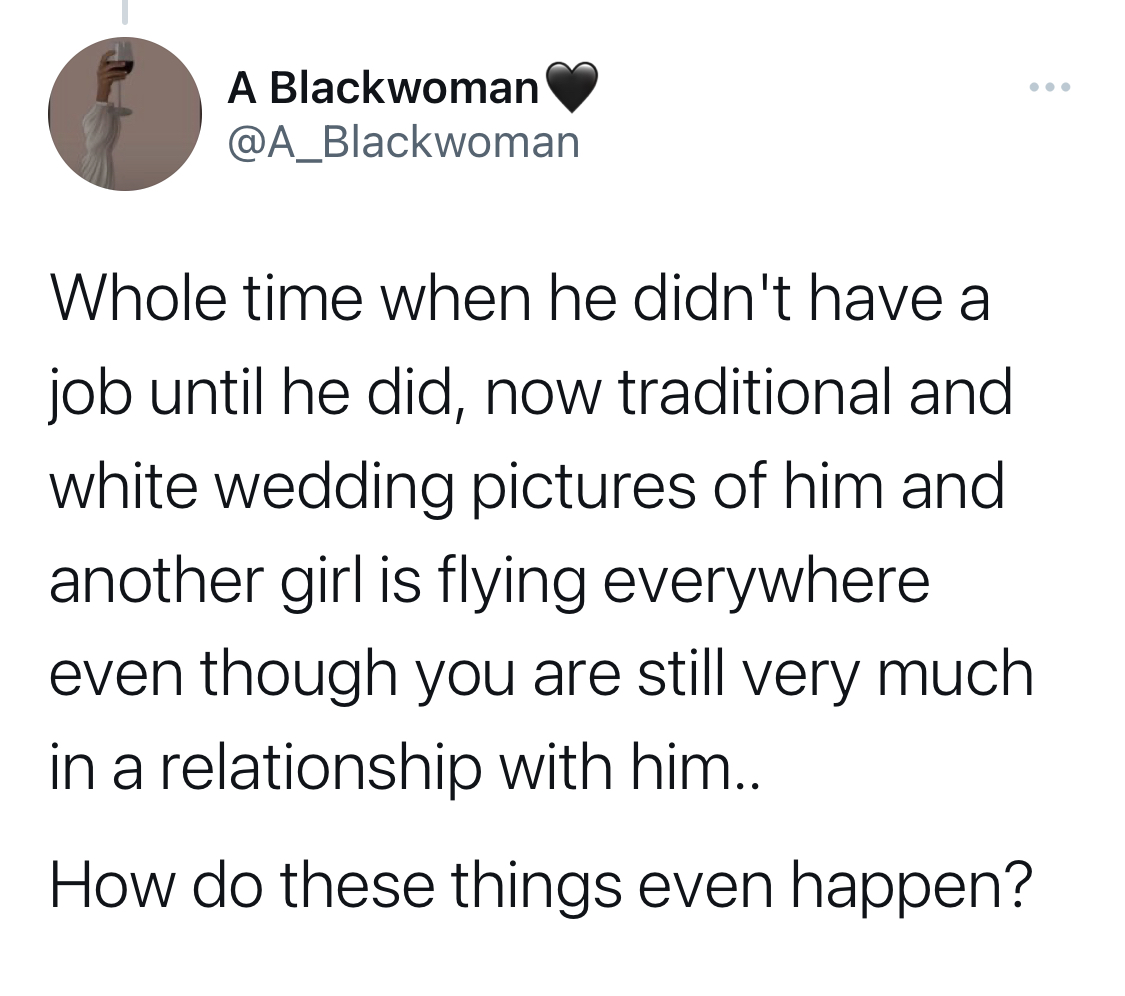Open A Blackwoman's round profile picture

click(x=125, y=114)
